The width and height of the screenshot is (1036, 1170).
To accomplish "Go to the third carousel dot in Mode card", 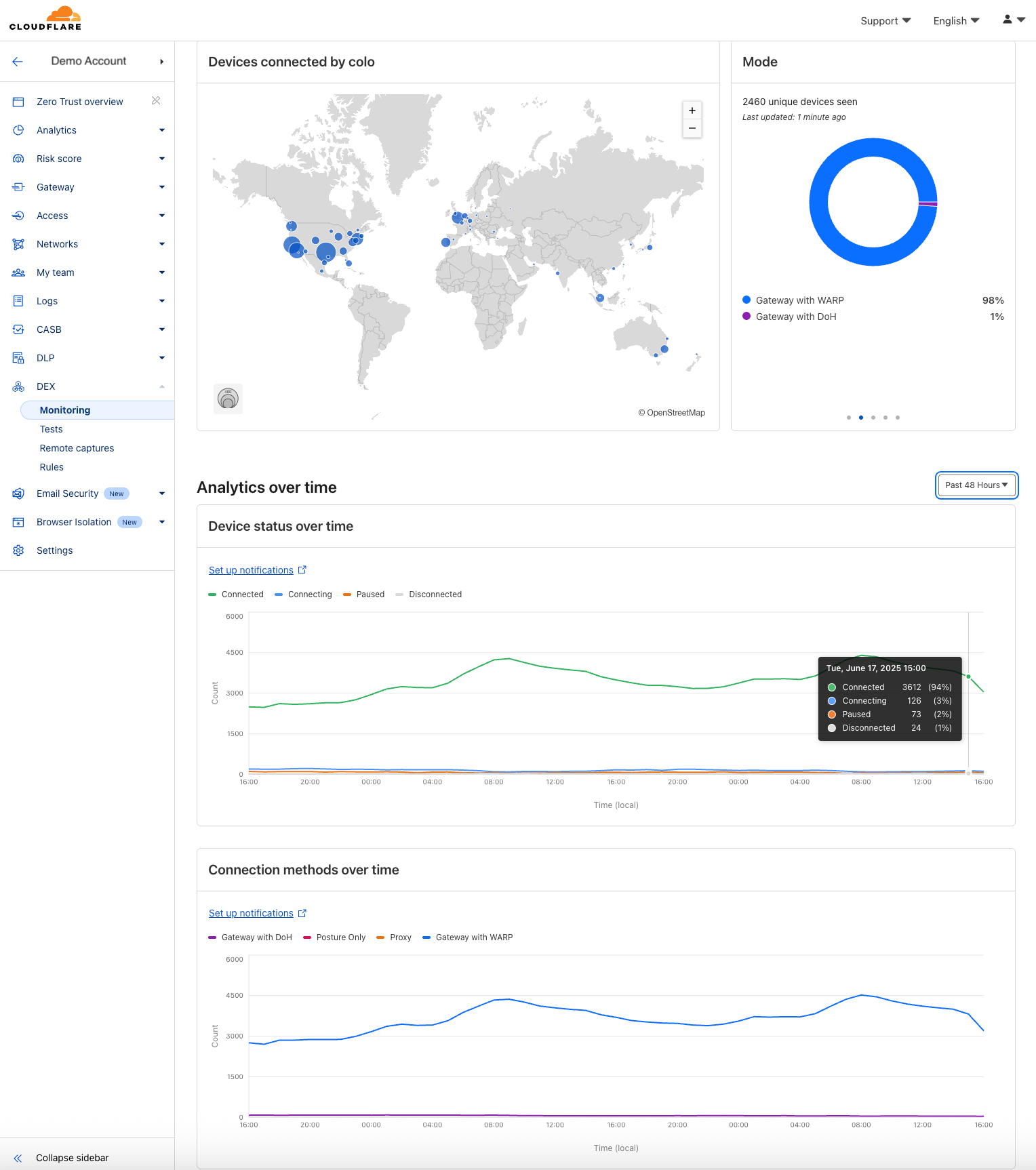I will (873, 418).
